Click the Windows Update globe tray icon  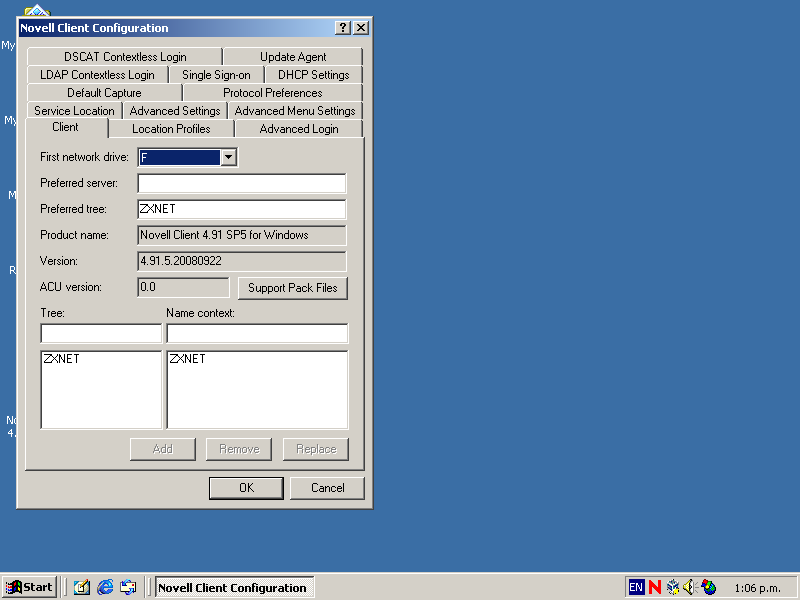point(709,587)
